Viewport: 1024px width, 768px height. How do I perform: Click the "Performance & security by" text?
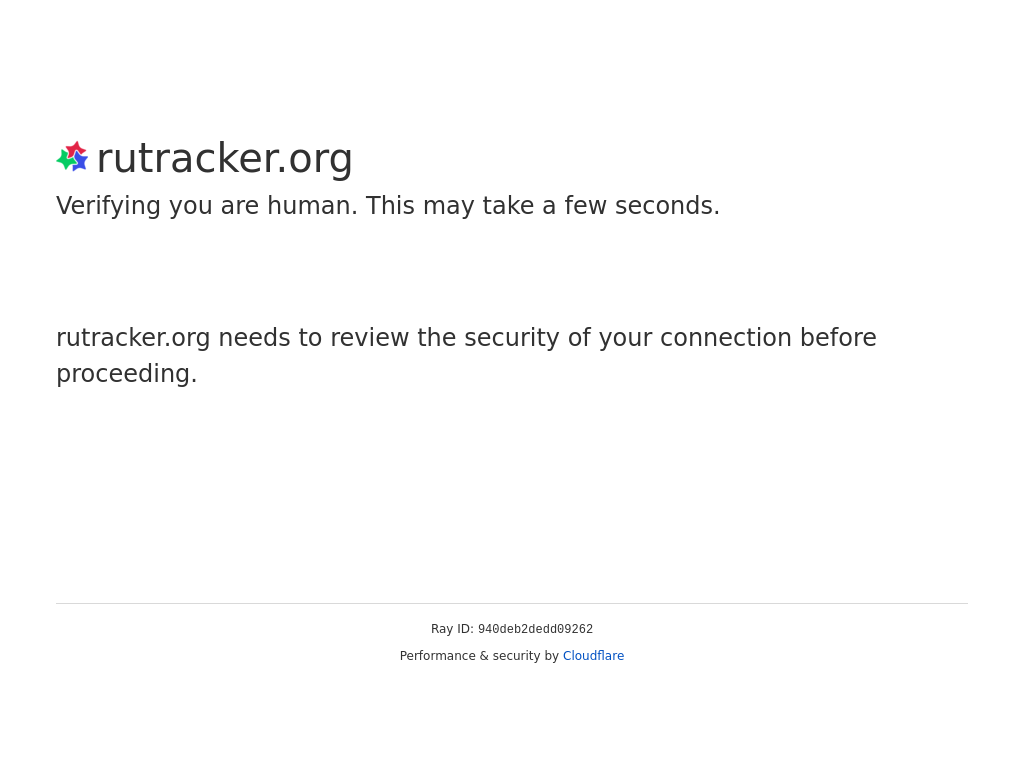point(479,656)
